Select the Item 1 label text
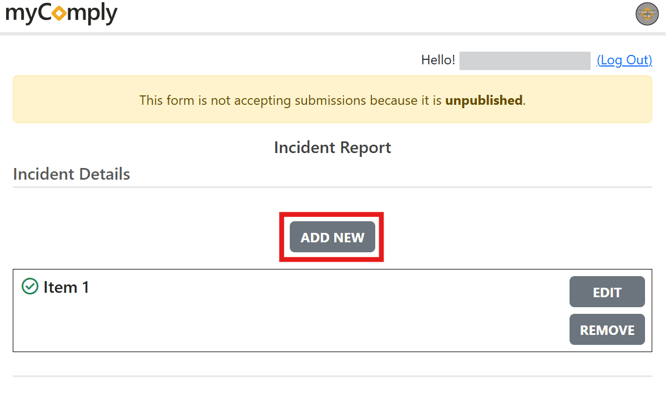The image size is (670, 402). pos(66,287)
